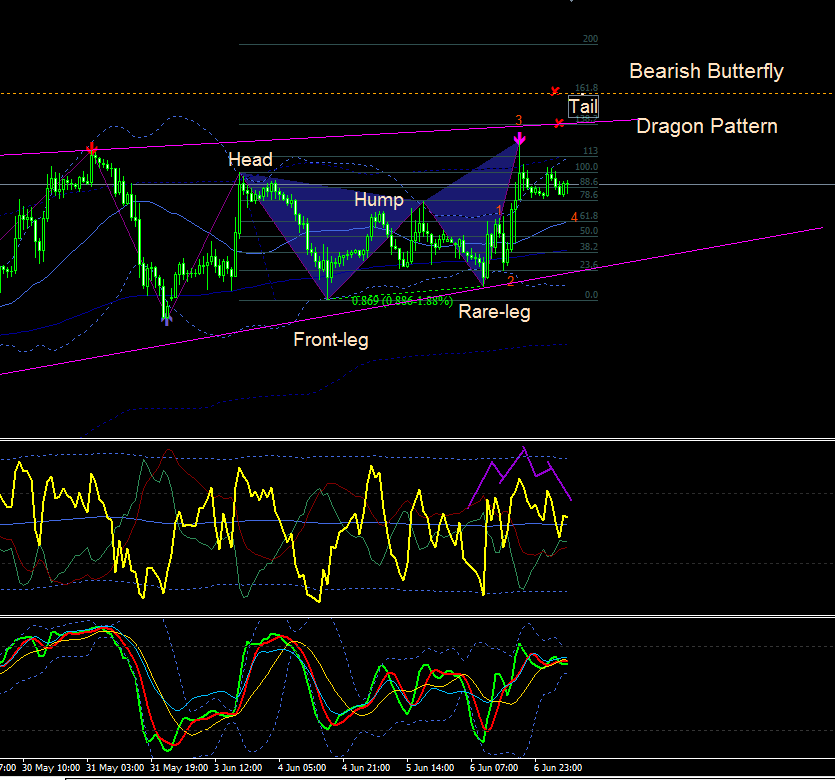
Task: Click the 161.8 Fibonacci level label
Action: coord(586,88)
